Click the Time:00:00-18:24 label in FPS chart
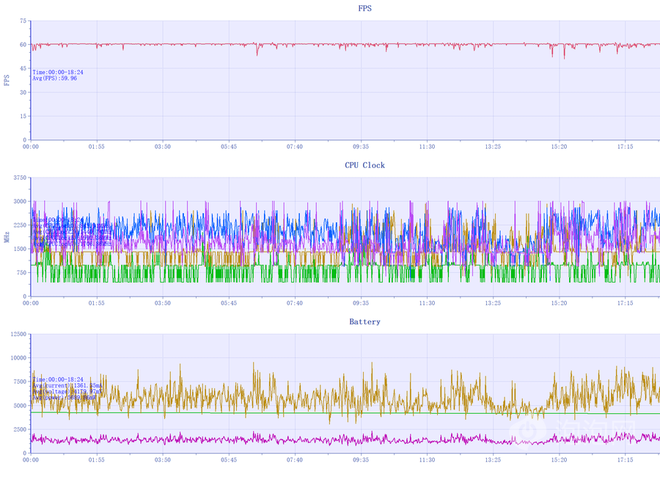The width and height of the screenshot is (660, 477). 58,72
